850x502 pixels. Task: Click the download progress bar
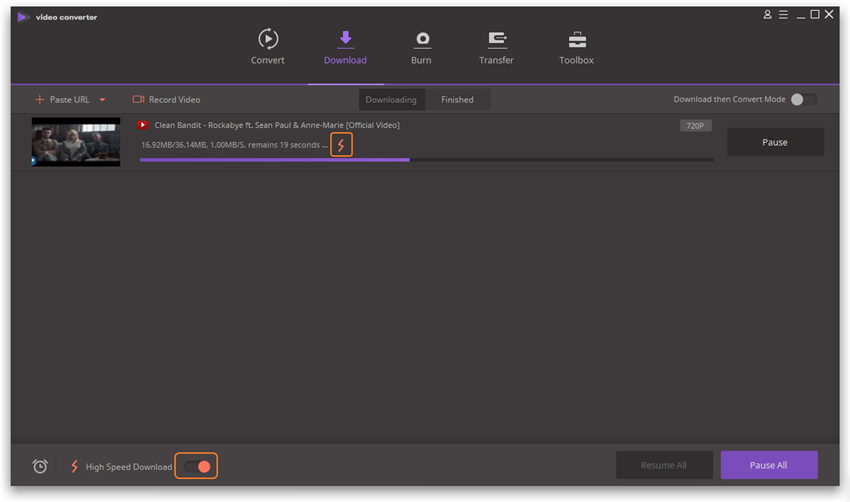coord(426,160)
